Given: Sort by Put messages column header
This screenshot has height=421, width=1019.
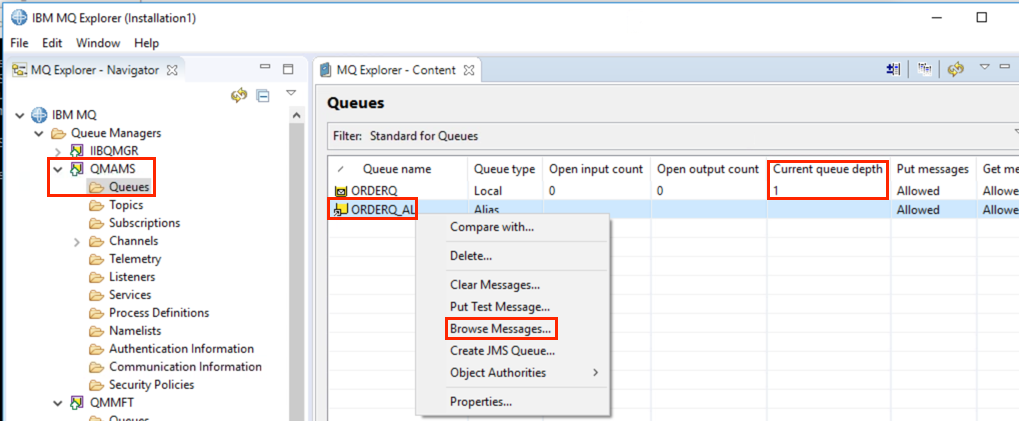Looking at the screenshot, I should point(933,169).
